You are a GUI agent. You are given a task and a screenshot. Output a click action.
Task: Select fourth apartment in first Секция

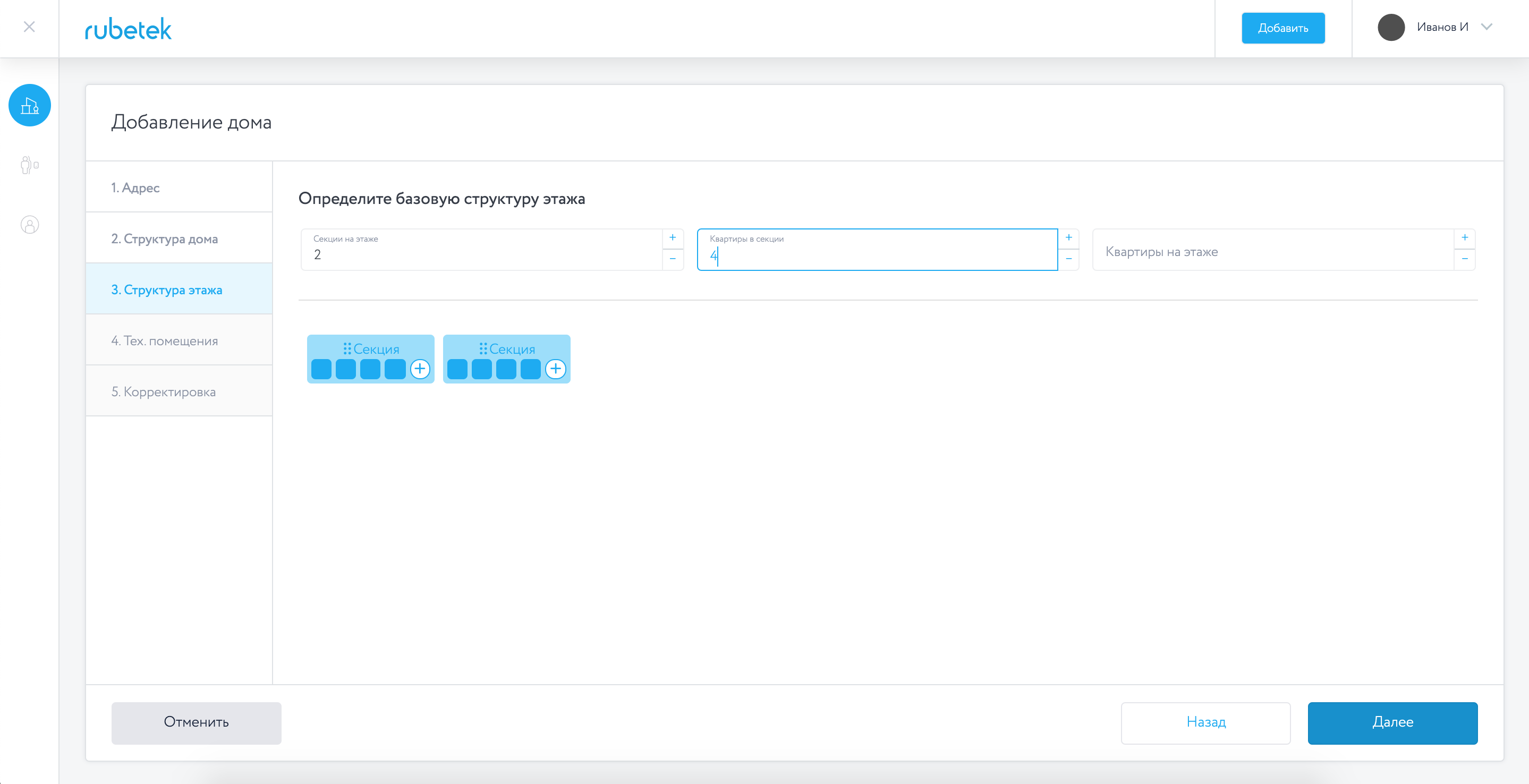tap(395, 369)
